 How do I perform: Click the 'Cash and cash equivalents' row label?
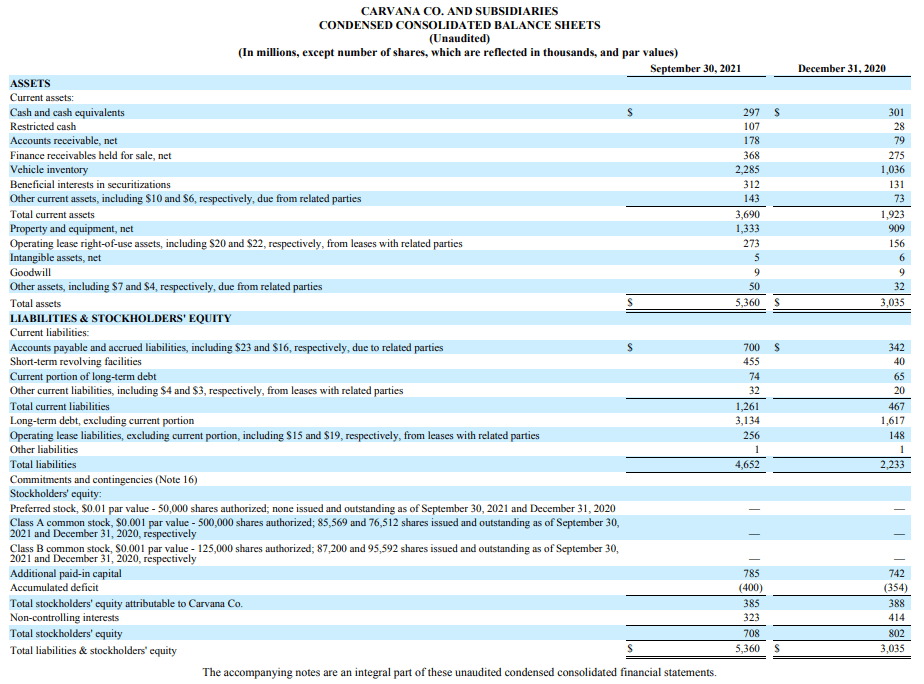[x=67, y=113]
